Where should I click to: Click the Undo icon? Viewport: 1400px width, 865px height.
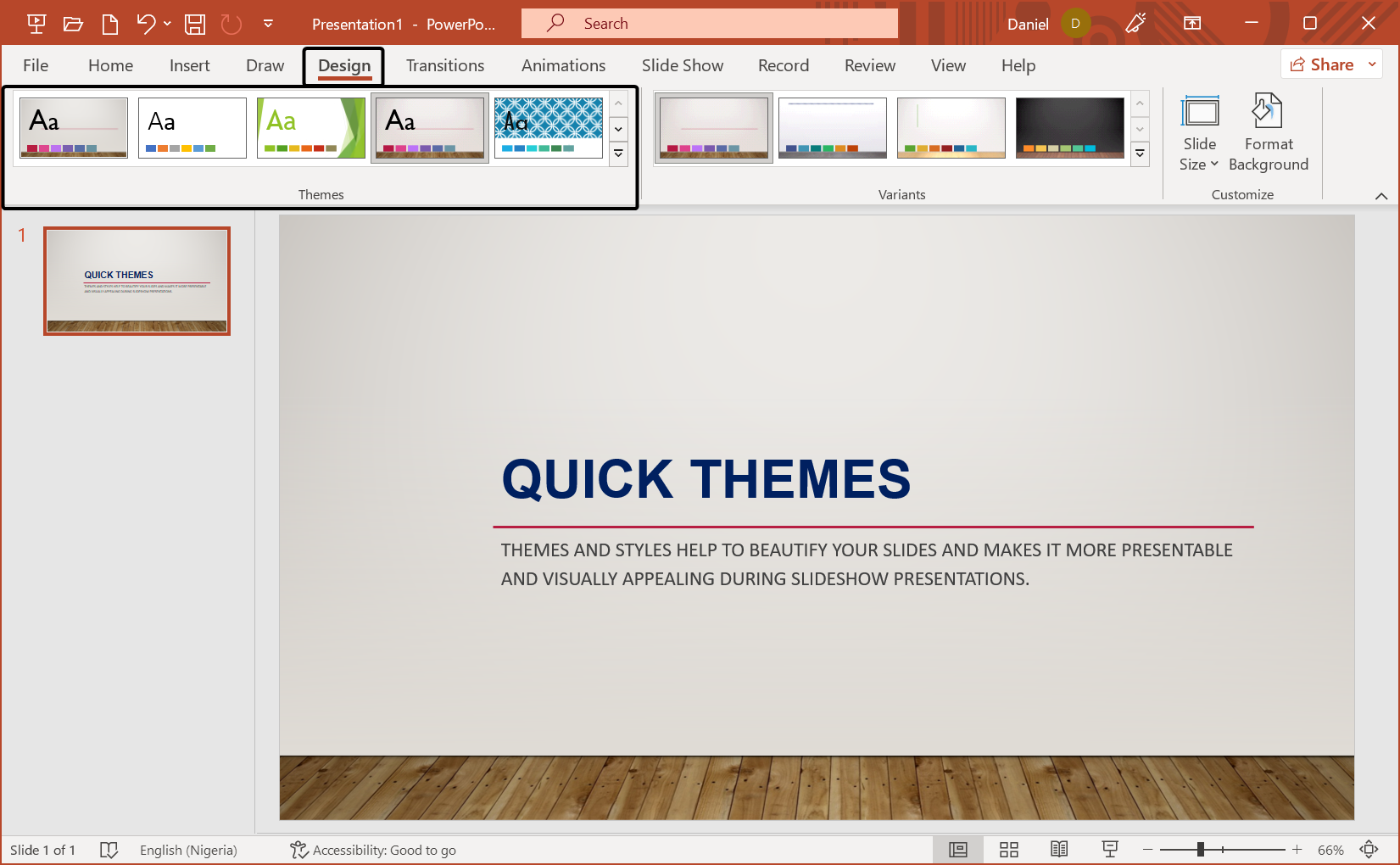click(144, 23)
